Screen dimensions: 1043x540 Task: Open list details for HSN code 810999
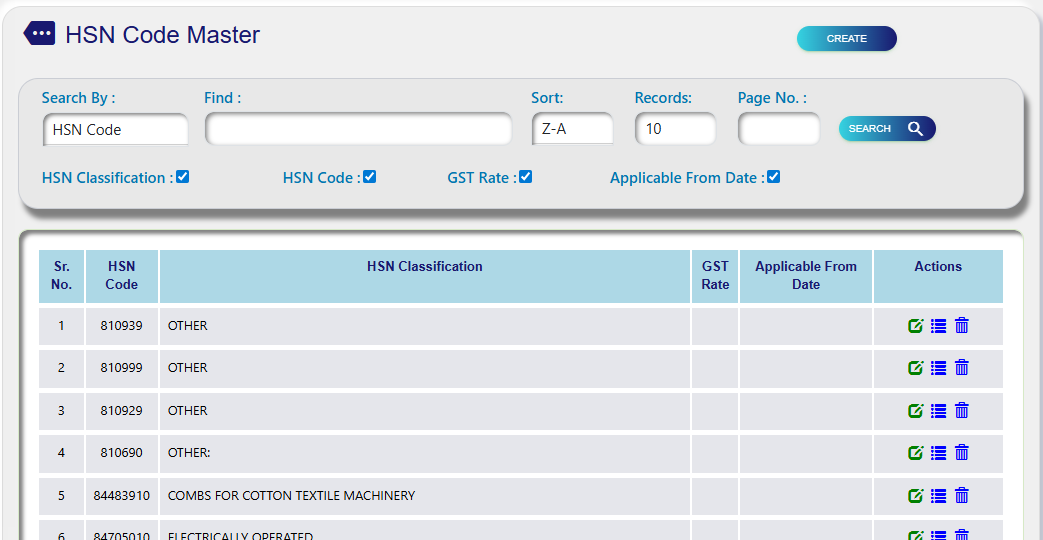938,368
